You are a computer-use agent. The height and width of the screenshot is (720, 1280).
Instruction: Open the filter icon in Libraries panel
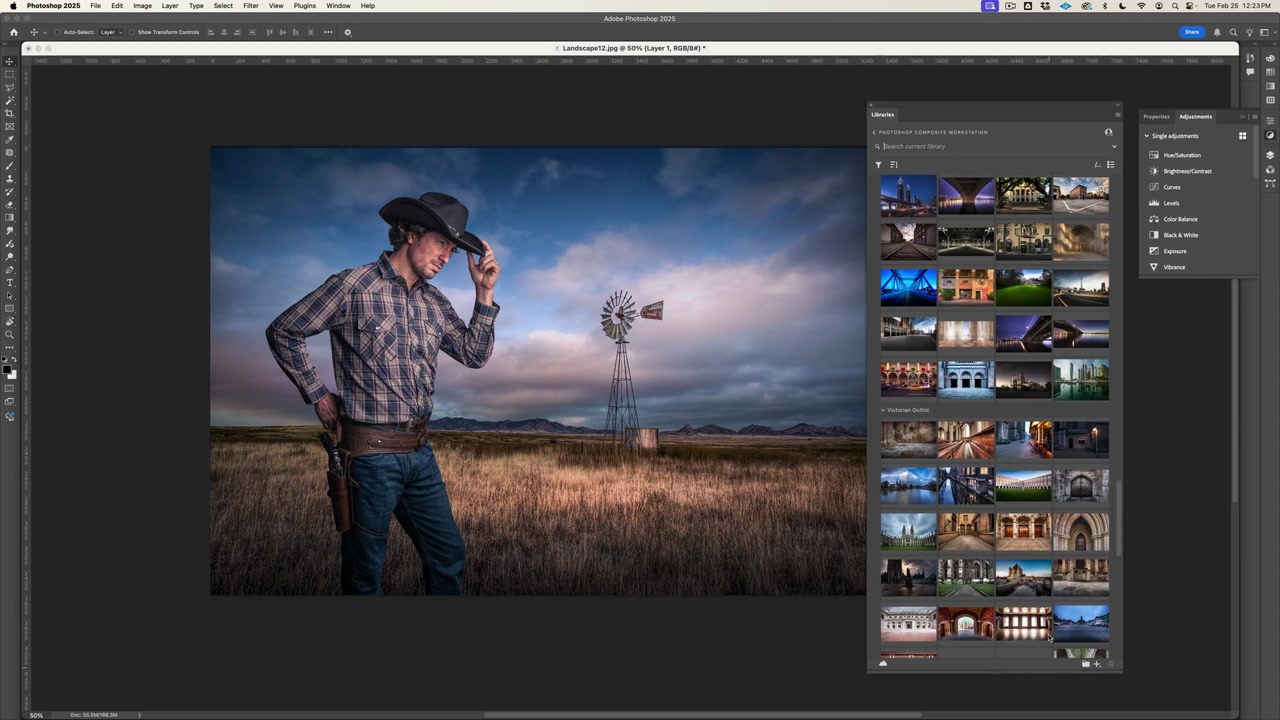click(878, 164)
